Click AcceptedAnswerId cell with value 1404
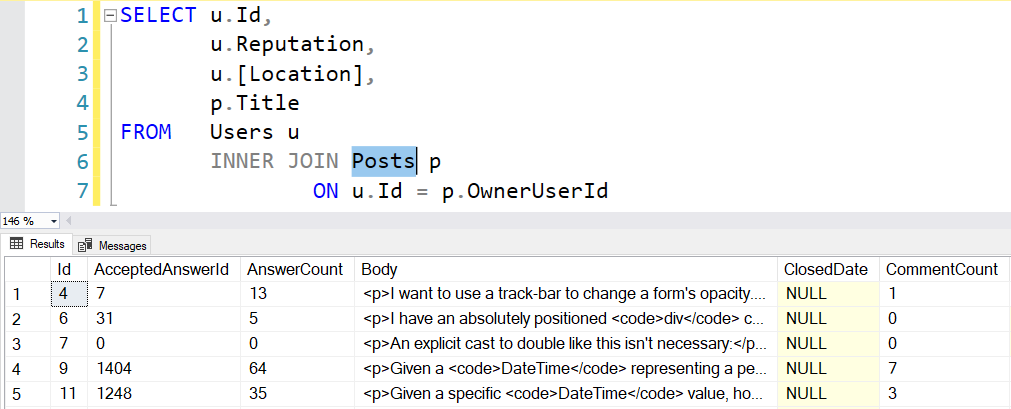 tap(164, 369)
